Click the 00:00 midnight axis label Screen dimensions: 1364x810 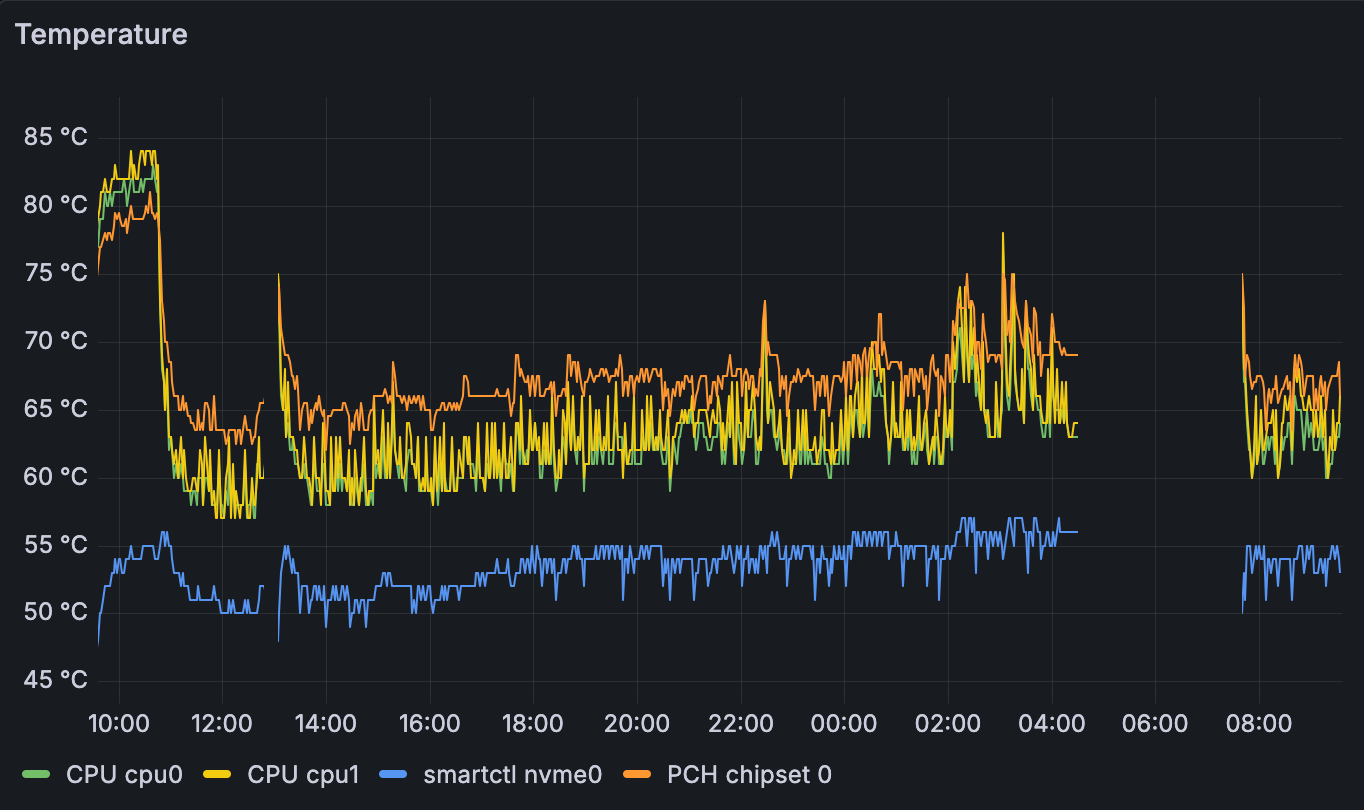tap(844, 723)
